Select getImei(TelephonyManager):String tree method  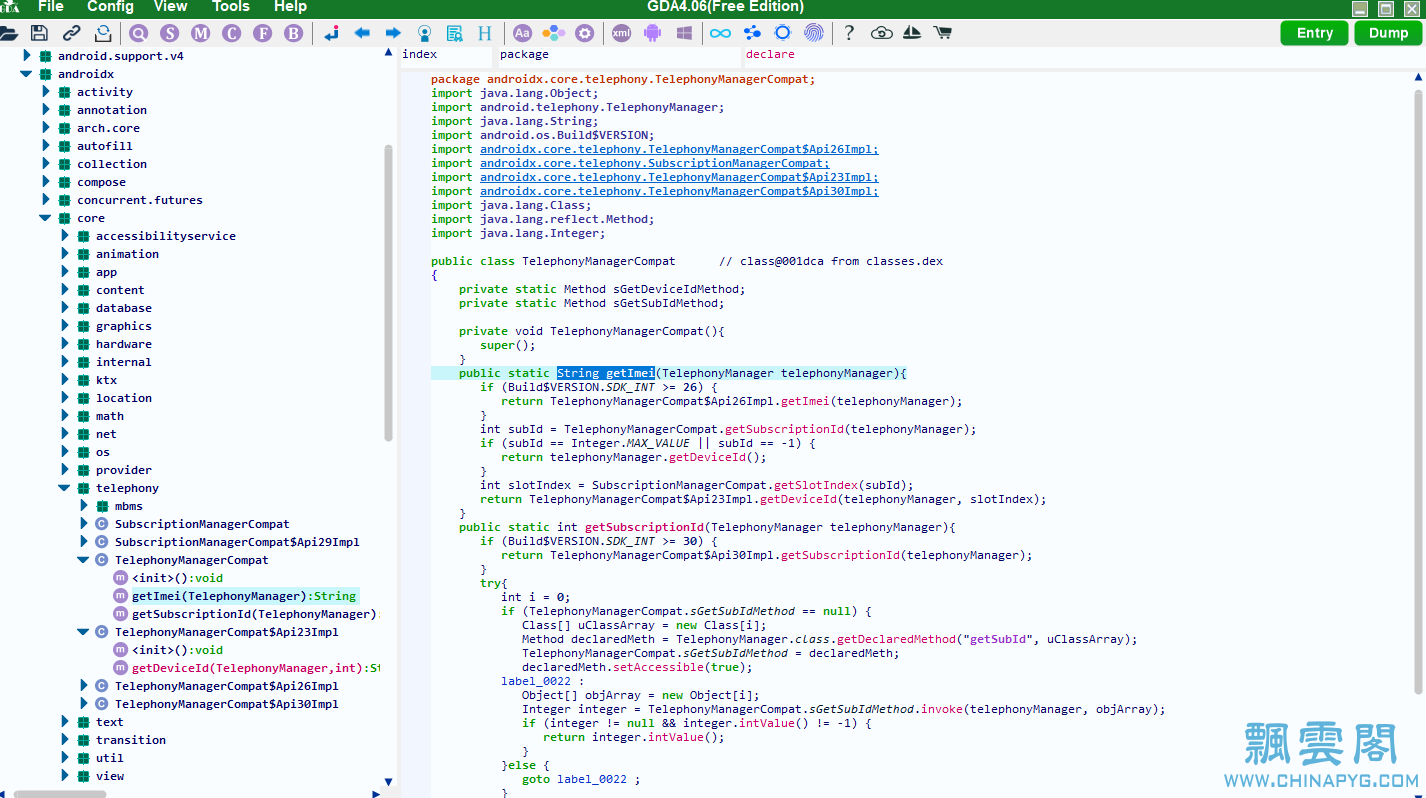pyautogui.click(x=244, y=596)
